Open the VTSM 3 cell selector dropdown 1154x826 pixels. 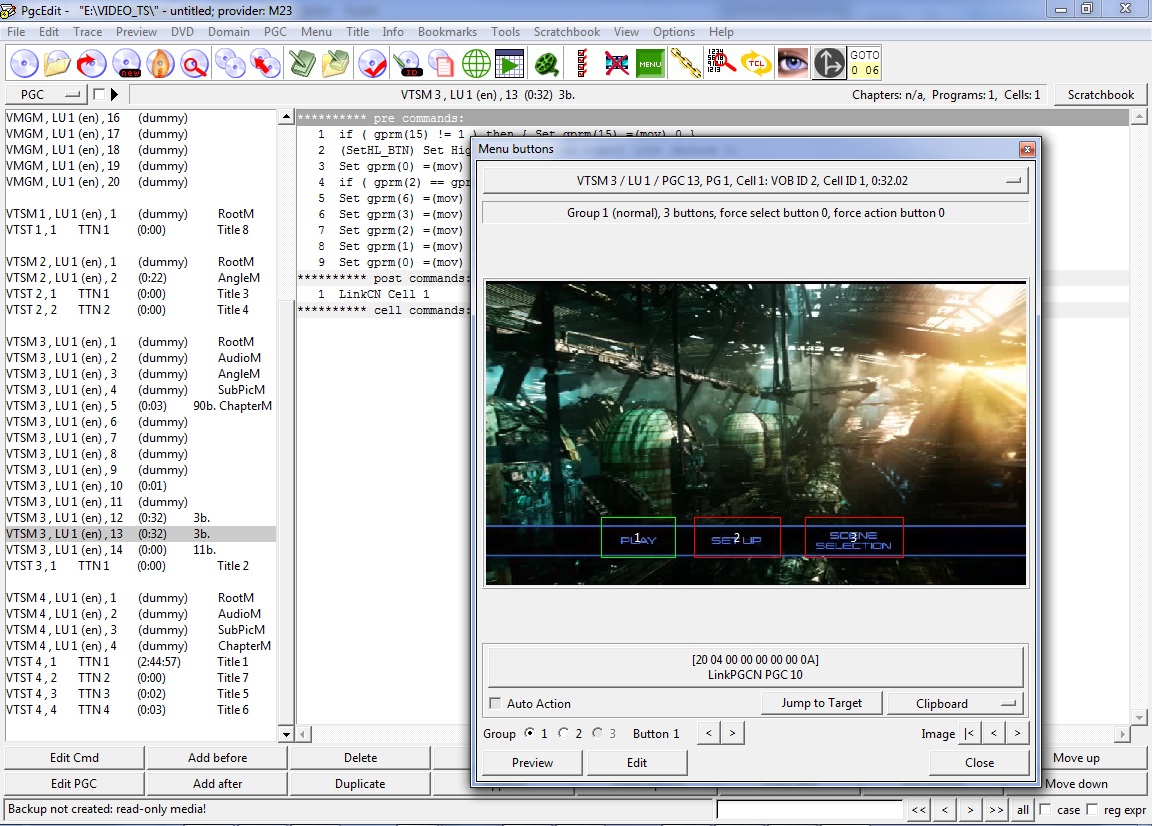pos(756,181)
